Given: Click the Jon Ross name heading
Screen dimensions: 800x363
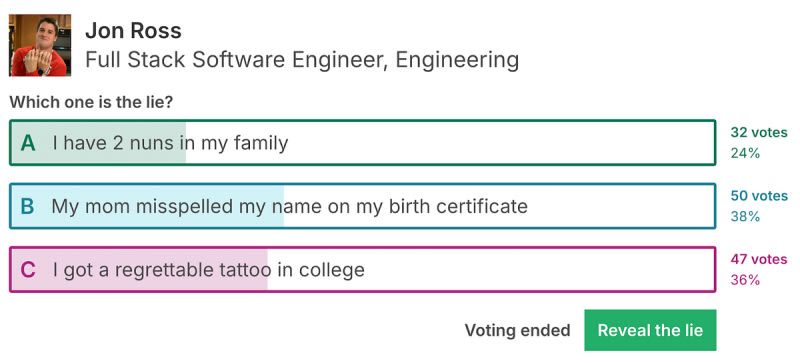Looking at the screenshot, I should tap(133, 31).
